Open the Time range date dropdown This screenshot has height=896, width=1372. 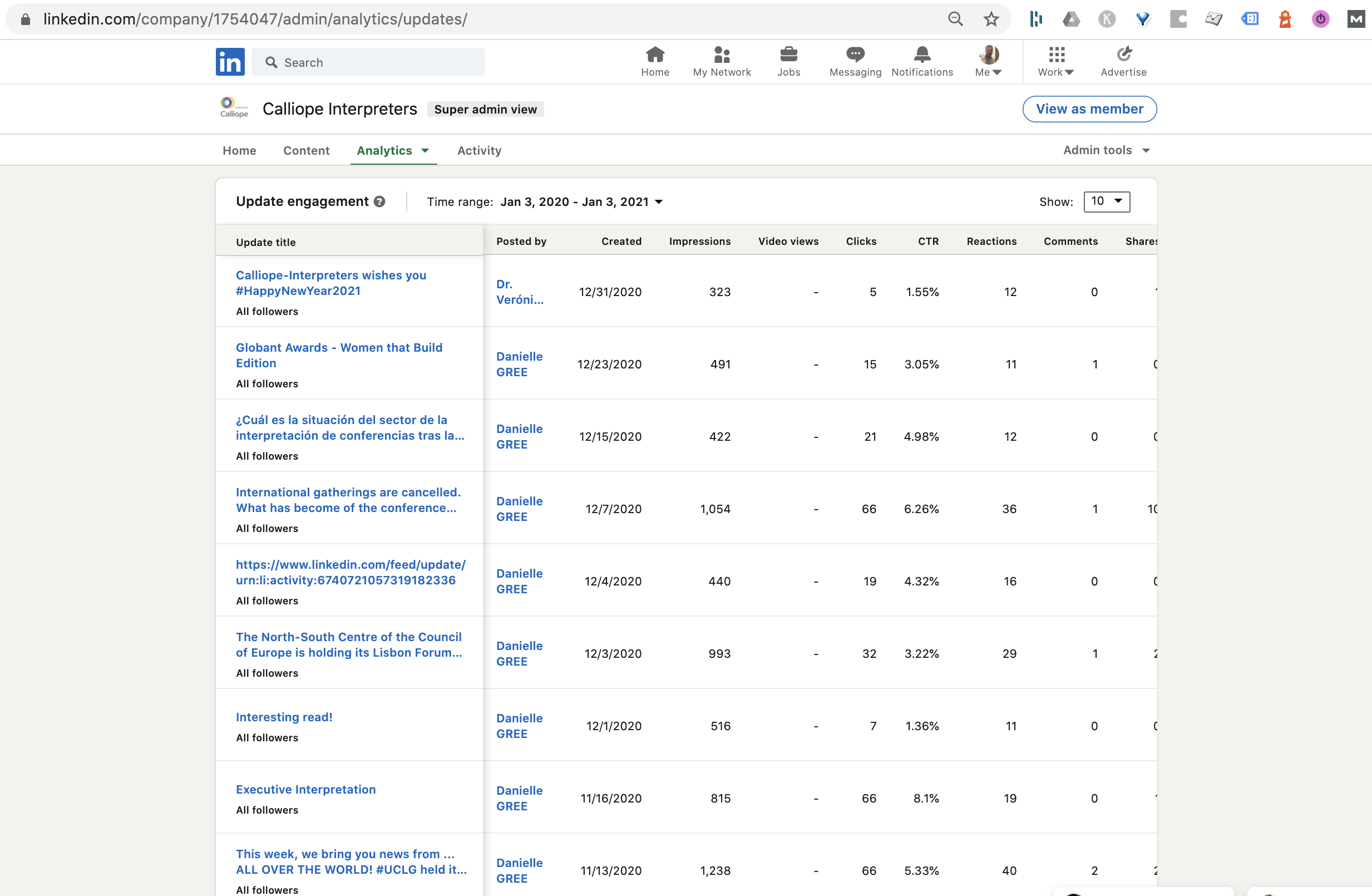581,202
